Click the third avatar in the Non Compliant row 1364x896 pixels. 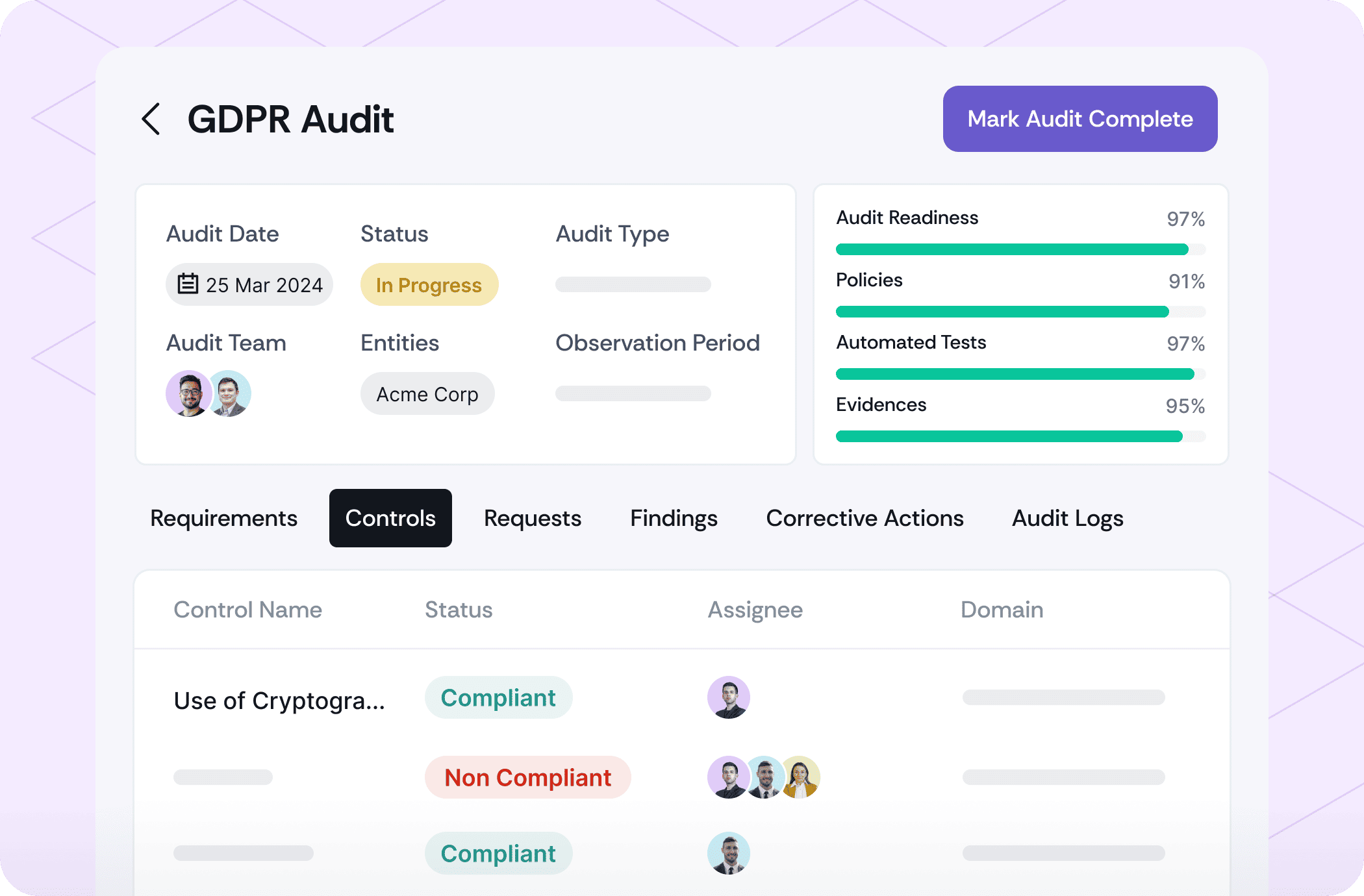[802, 777]
